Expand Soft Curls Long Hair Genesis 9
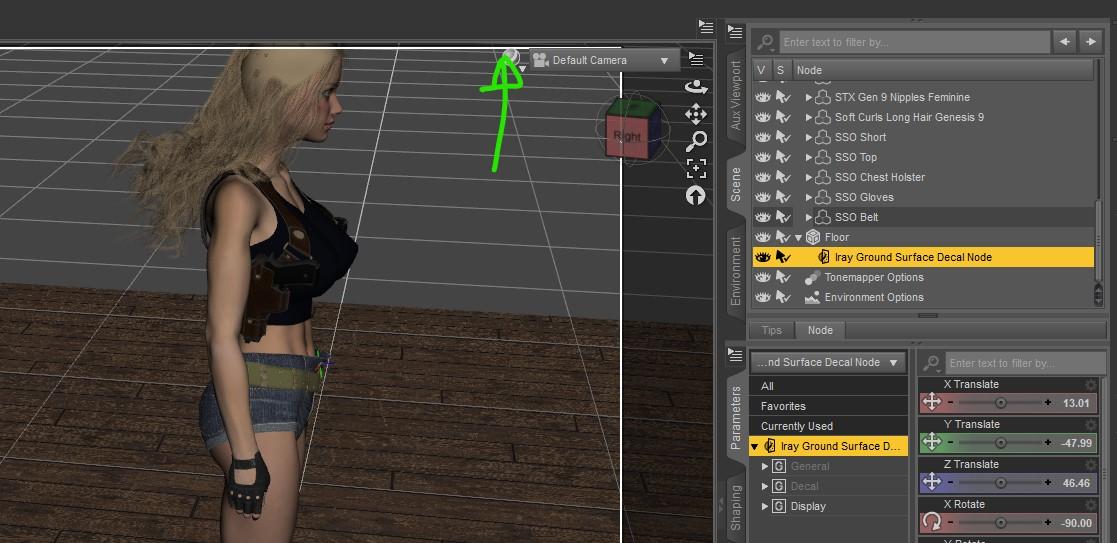Image resolution: width=1117 pixels, height=543 pixels. (809, 117)
